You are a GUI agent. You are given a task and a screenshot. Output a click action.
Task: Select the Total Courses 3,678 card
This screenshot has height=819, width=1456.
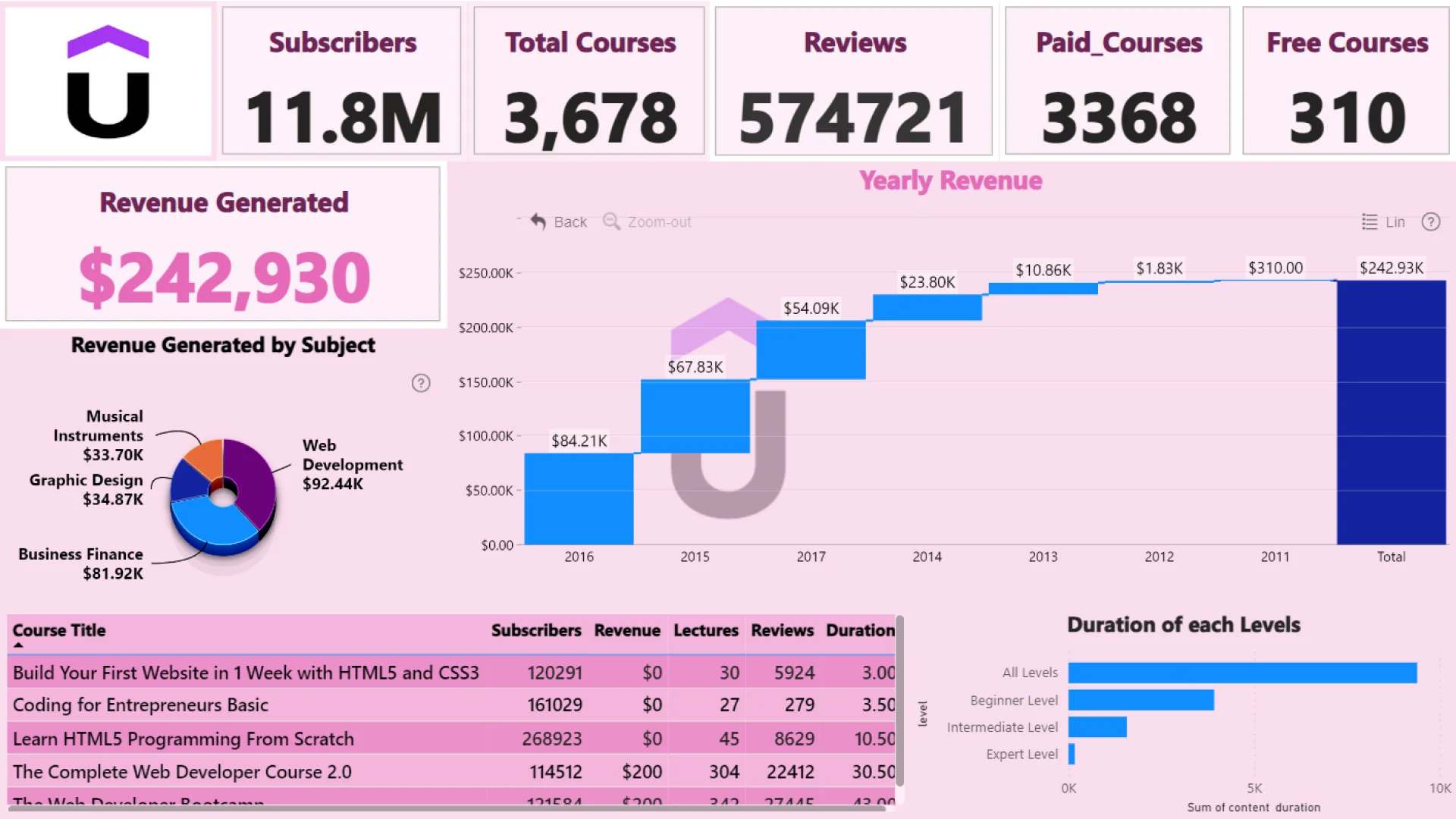589,80
